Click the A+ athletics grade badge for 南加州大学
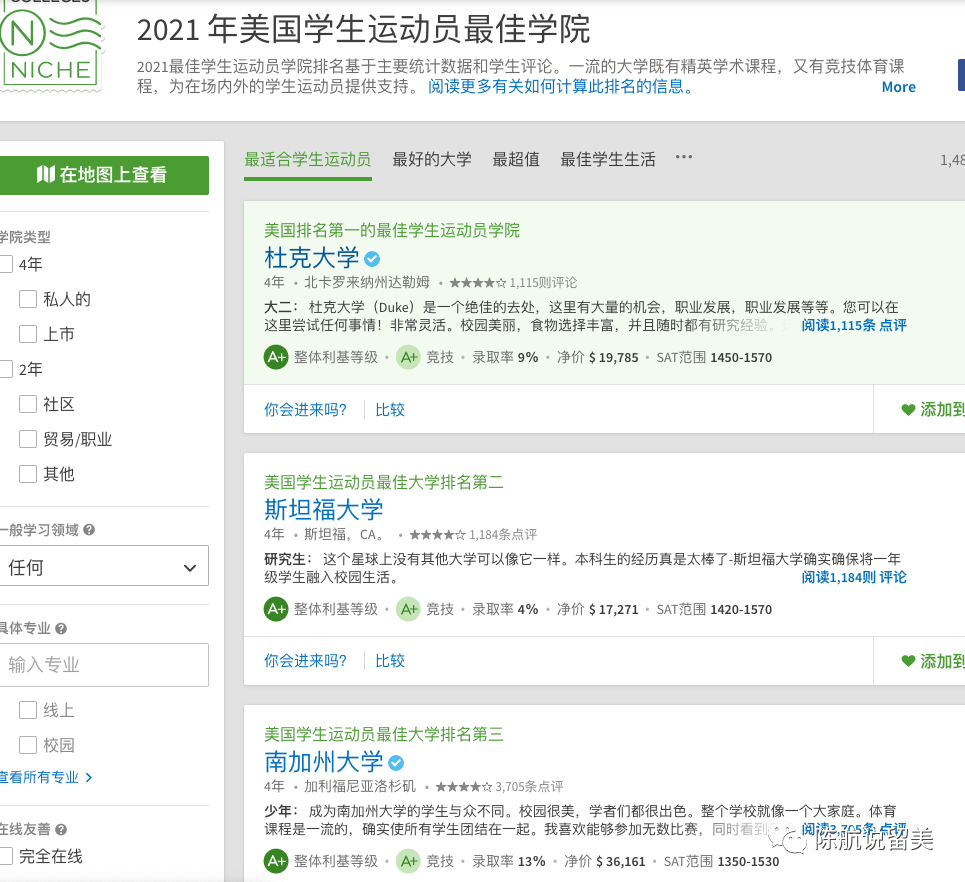 click(408, 861)
